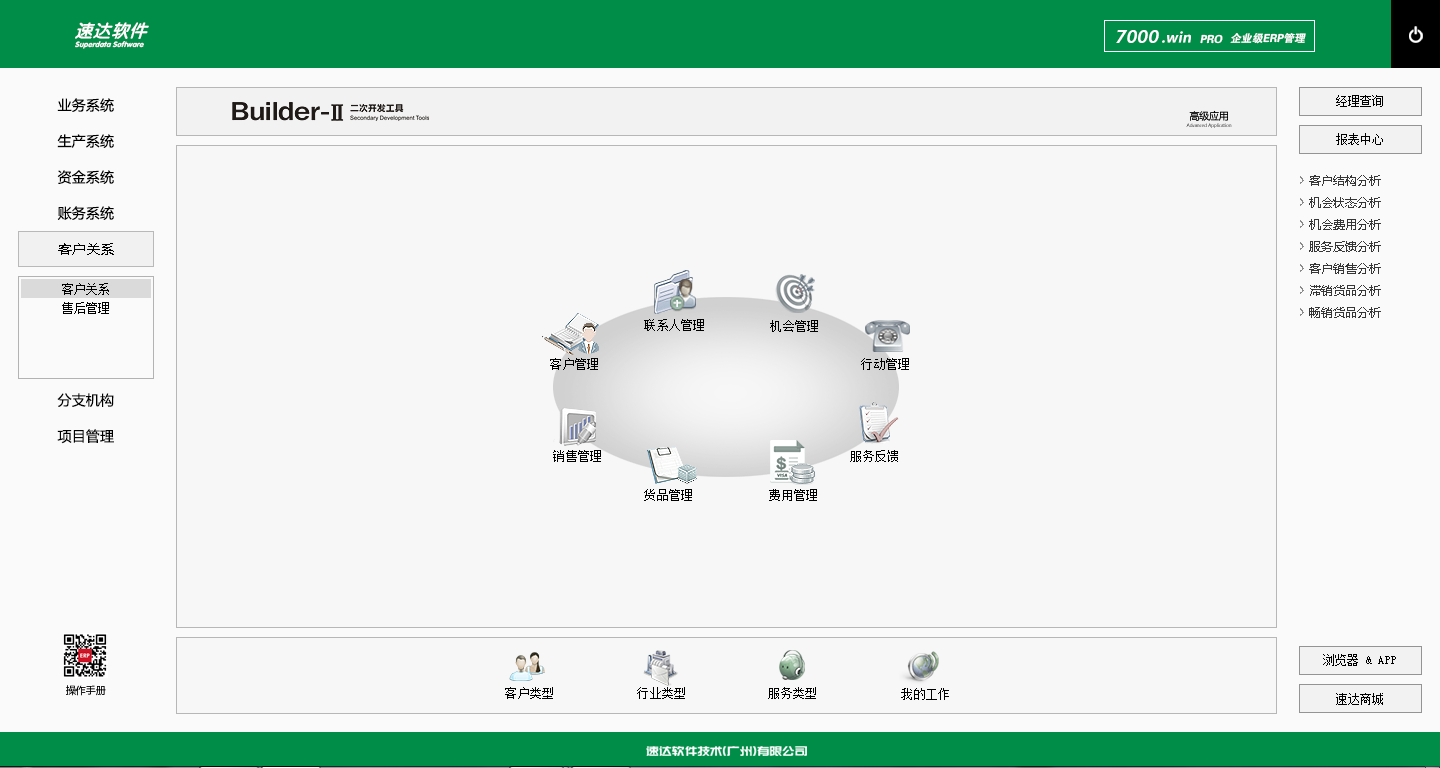Expand the 资金系统 sidebar section
This screenshot has height=768, width=1440.
click(86, 177)
